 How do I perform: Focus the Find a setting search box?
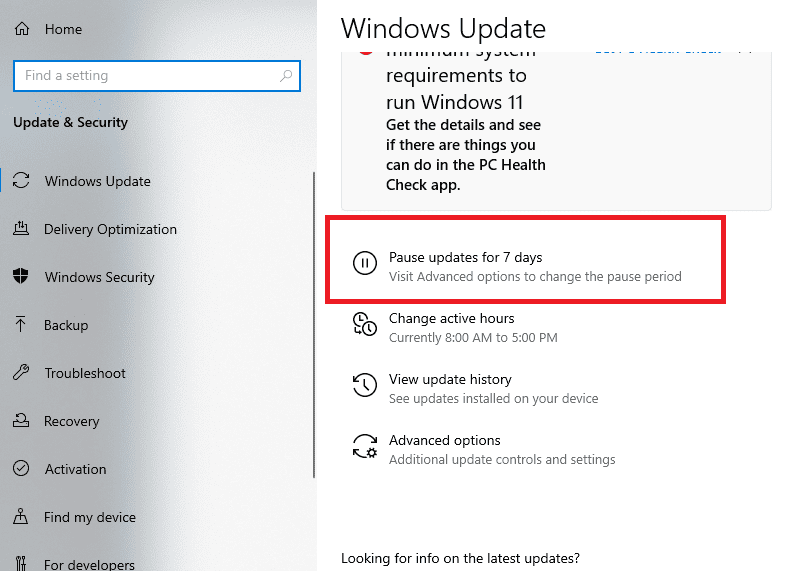click(x=157, y=76)
